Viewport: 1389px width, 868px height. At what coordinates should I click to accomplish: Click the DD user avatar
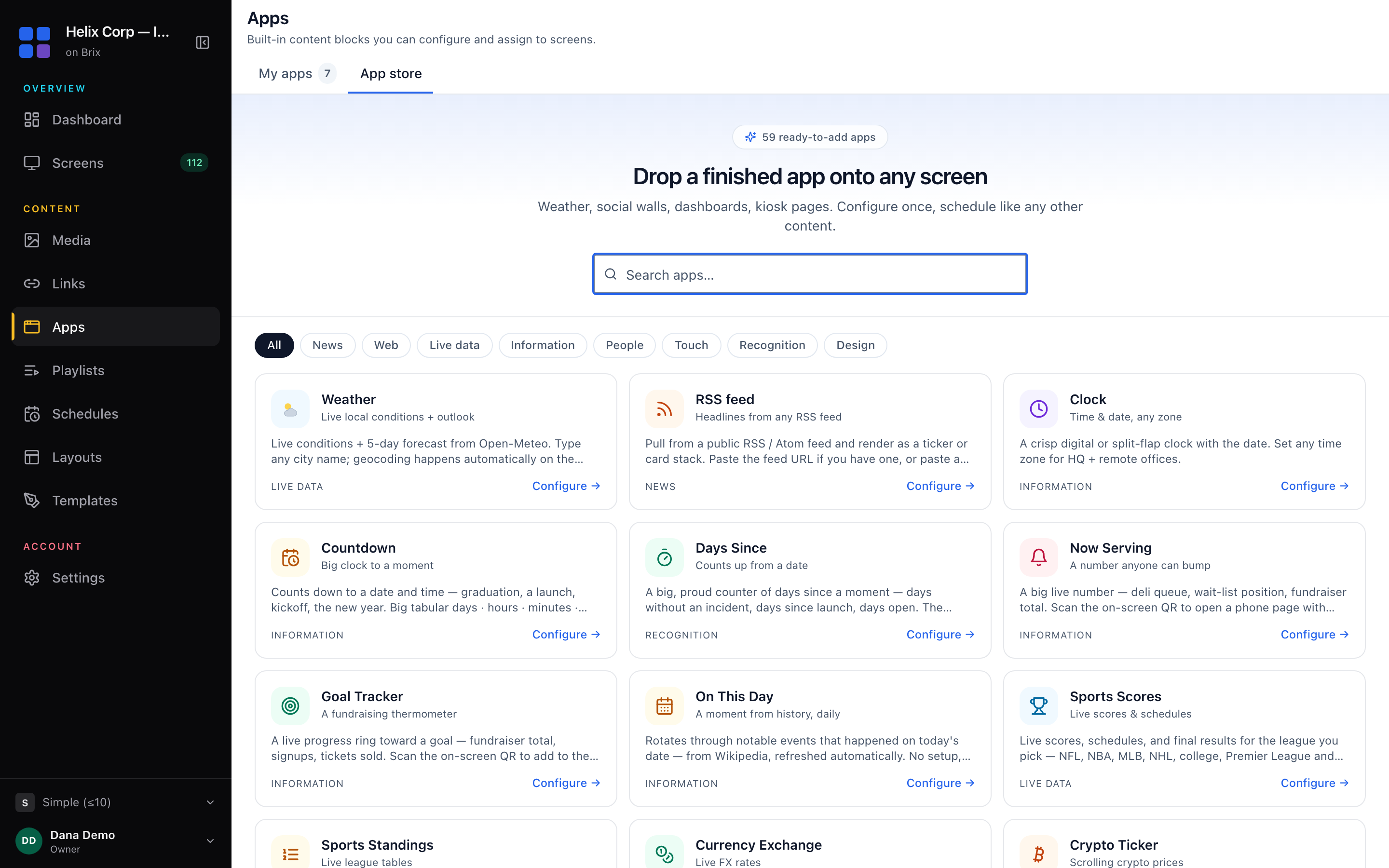click(x=29, y=841)
